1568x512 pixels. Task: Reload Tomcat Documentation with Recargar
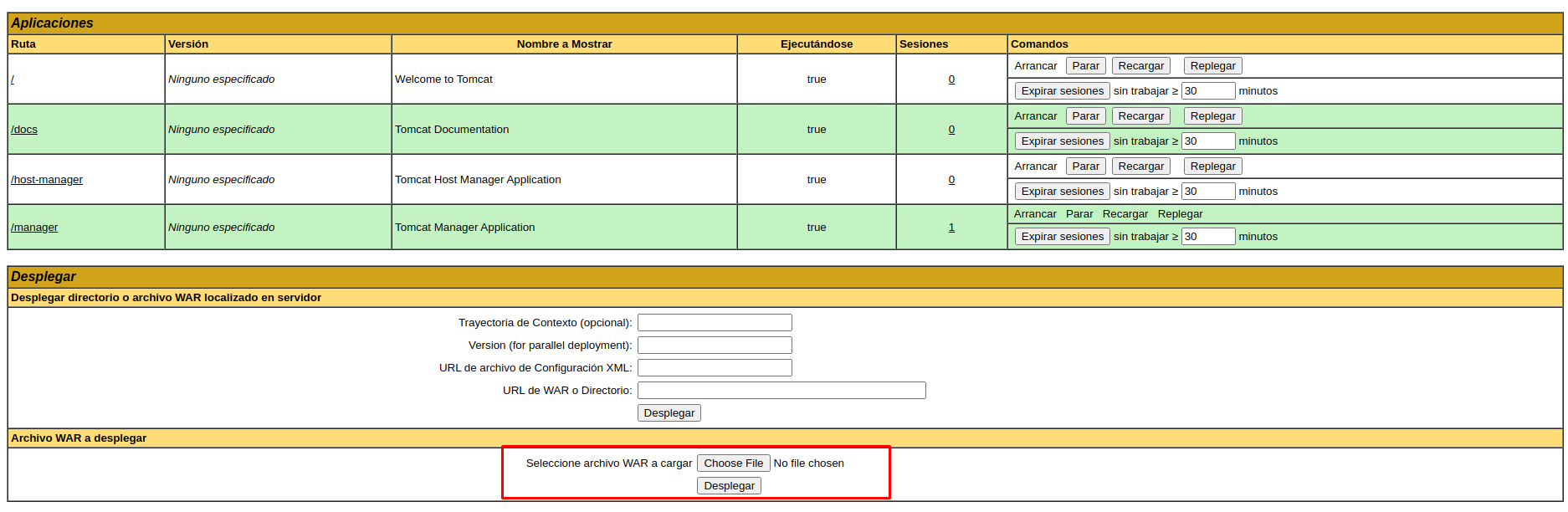pyautogui.click(x=1141, y=116)
